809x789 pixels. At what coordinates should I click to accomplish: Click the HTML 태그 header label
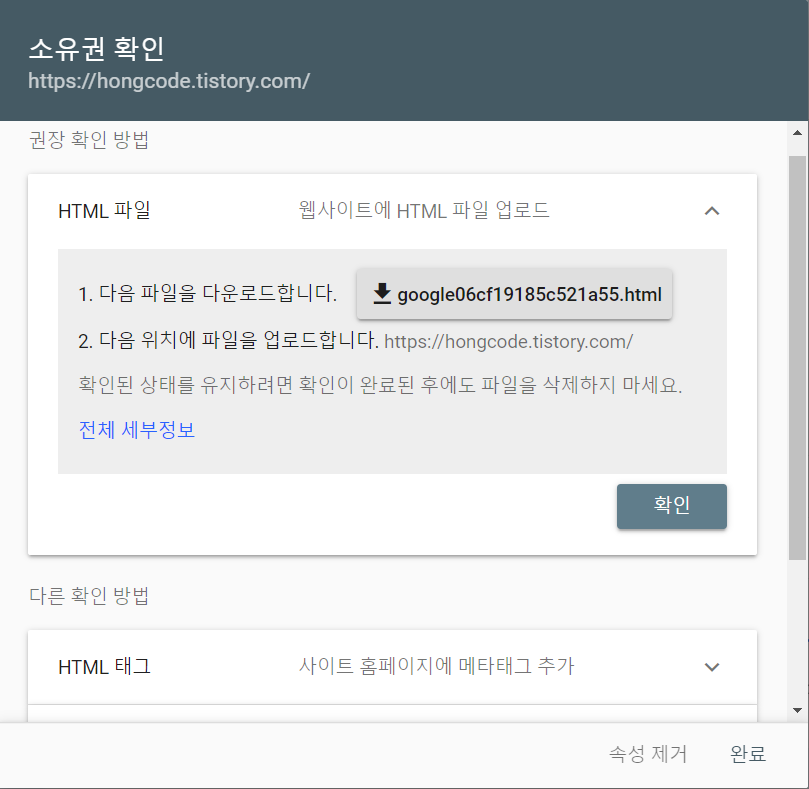[x=104, y=667]
